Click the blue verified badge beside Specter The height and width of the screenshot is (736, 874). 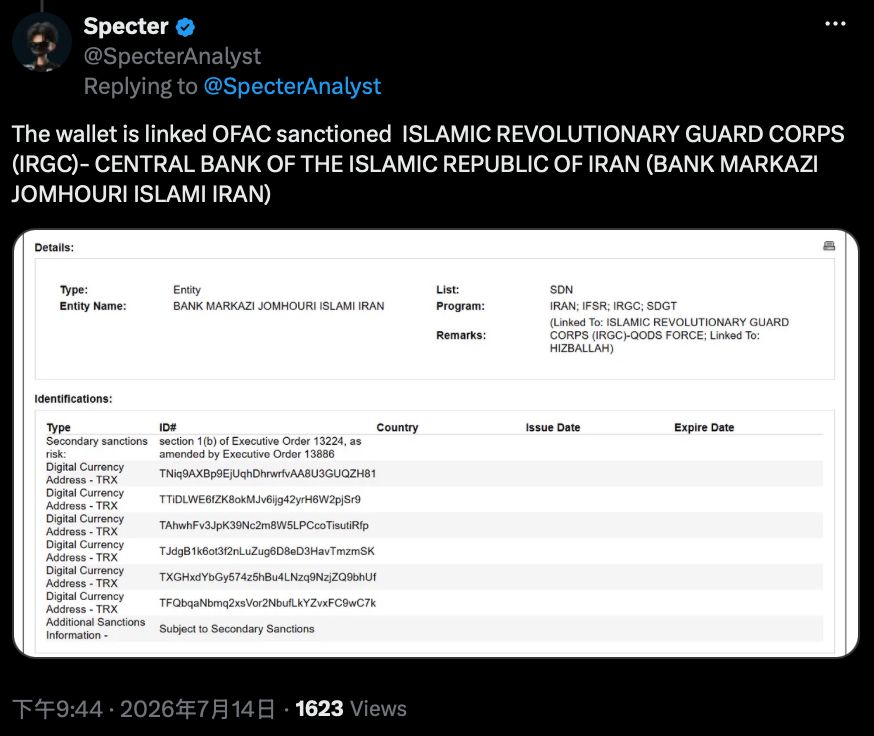pyautogui.click(x=185, y=27)
